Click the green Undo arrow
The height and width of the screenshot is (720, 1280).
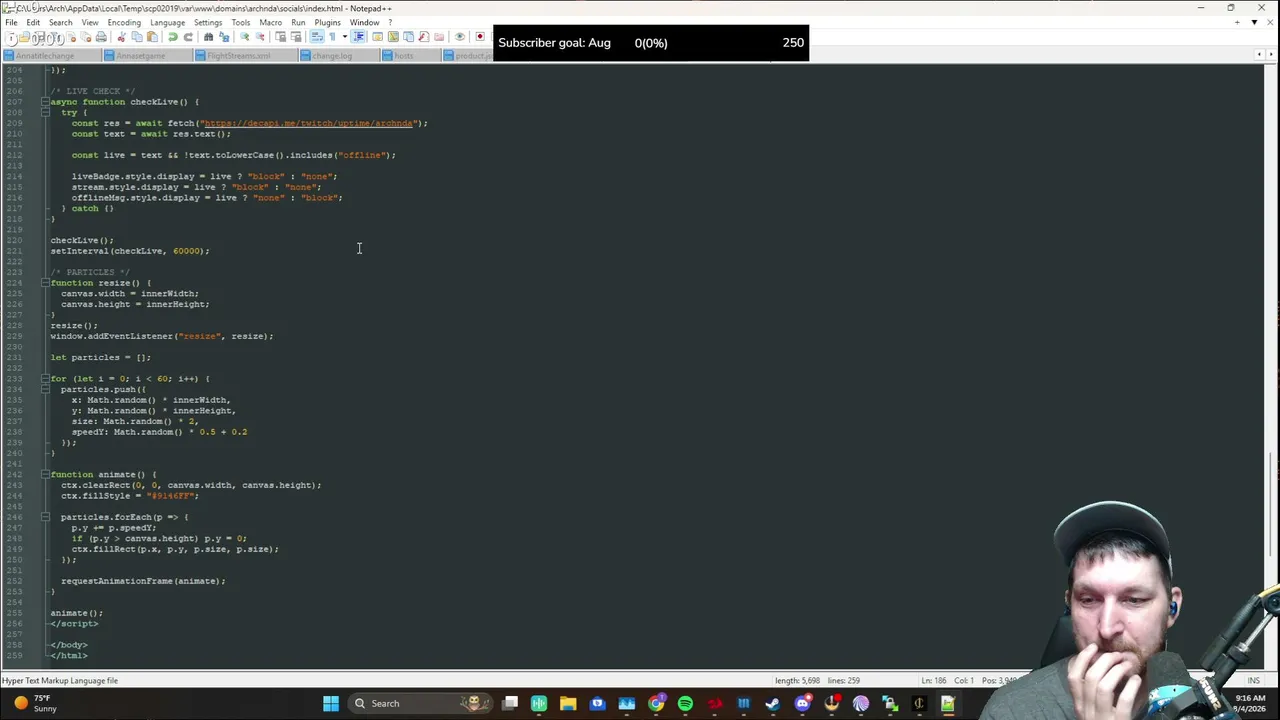pyautogui.click(x=172, y=38)
